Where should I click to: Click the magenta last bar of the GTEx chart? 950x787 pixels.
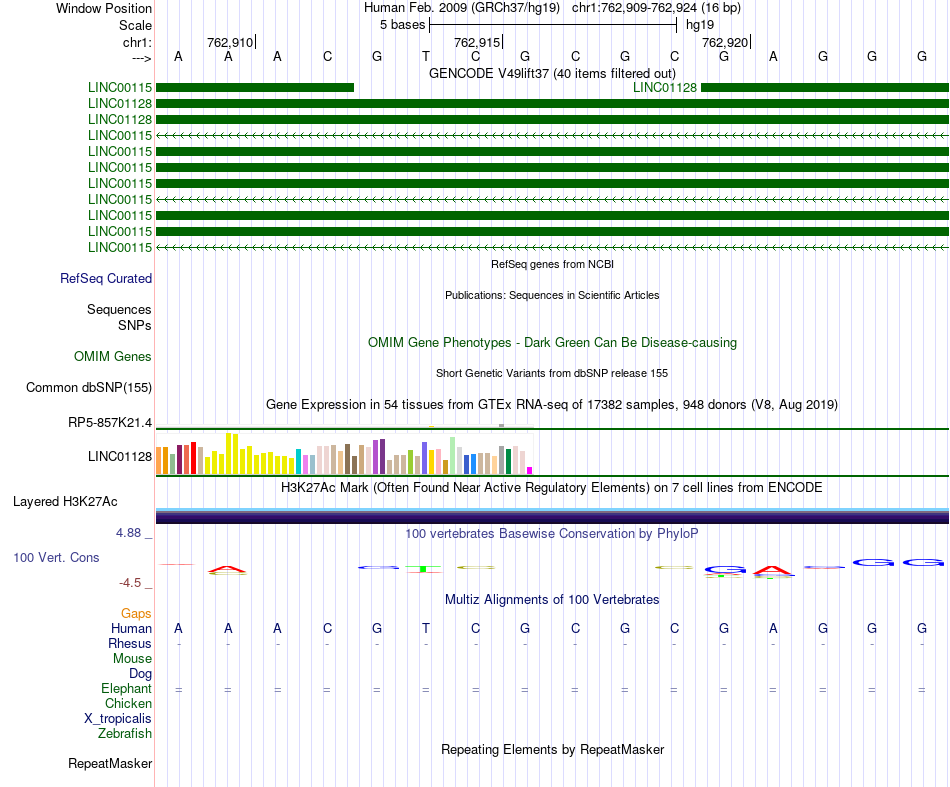click(530, 470)
